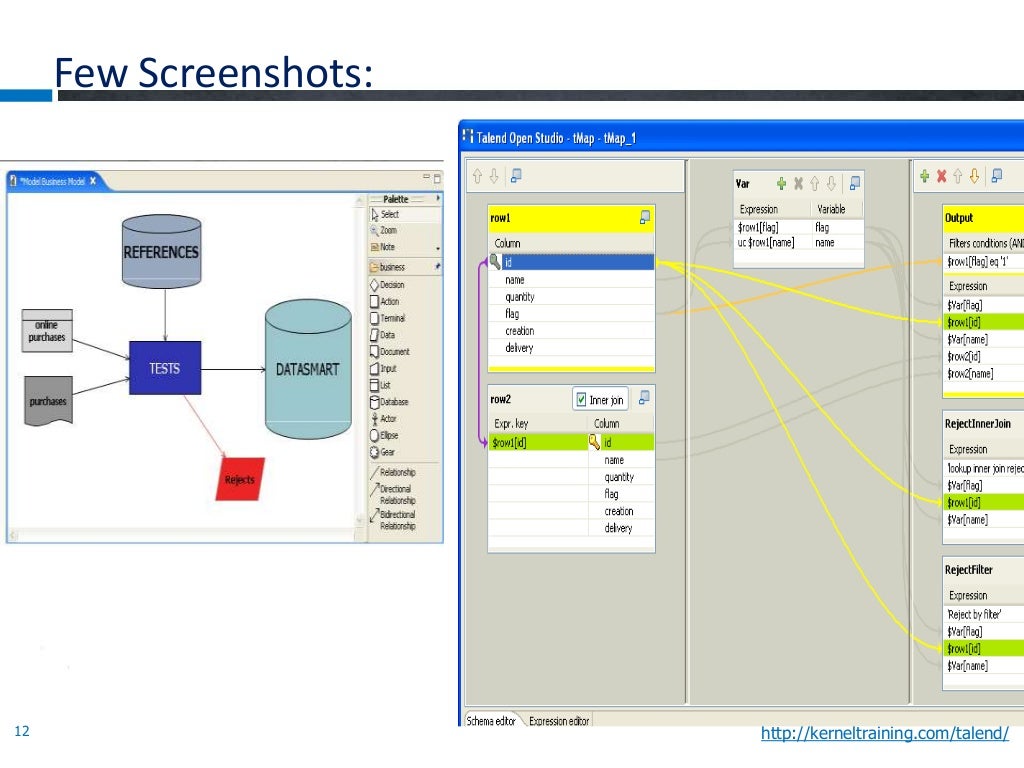Pin the business drawer open
Image resolution: width=1024 pixels, height=768 pixels.
pyautogui.click(x=437, y=266)
